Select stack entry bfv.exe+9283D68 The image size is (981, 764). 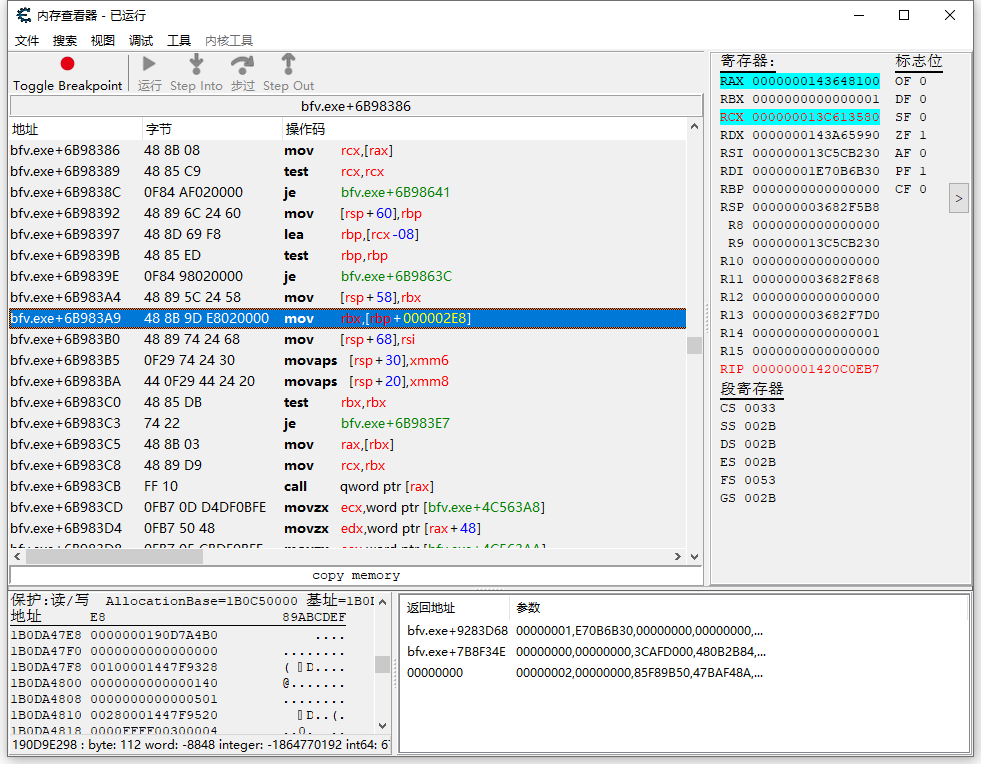coord(457,631)
